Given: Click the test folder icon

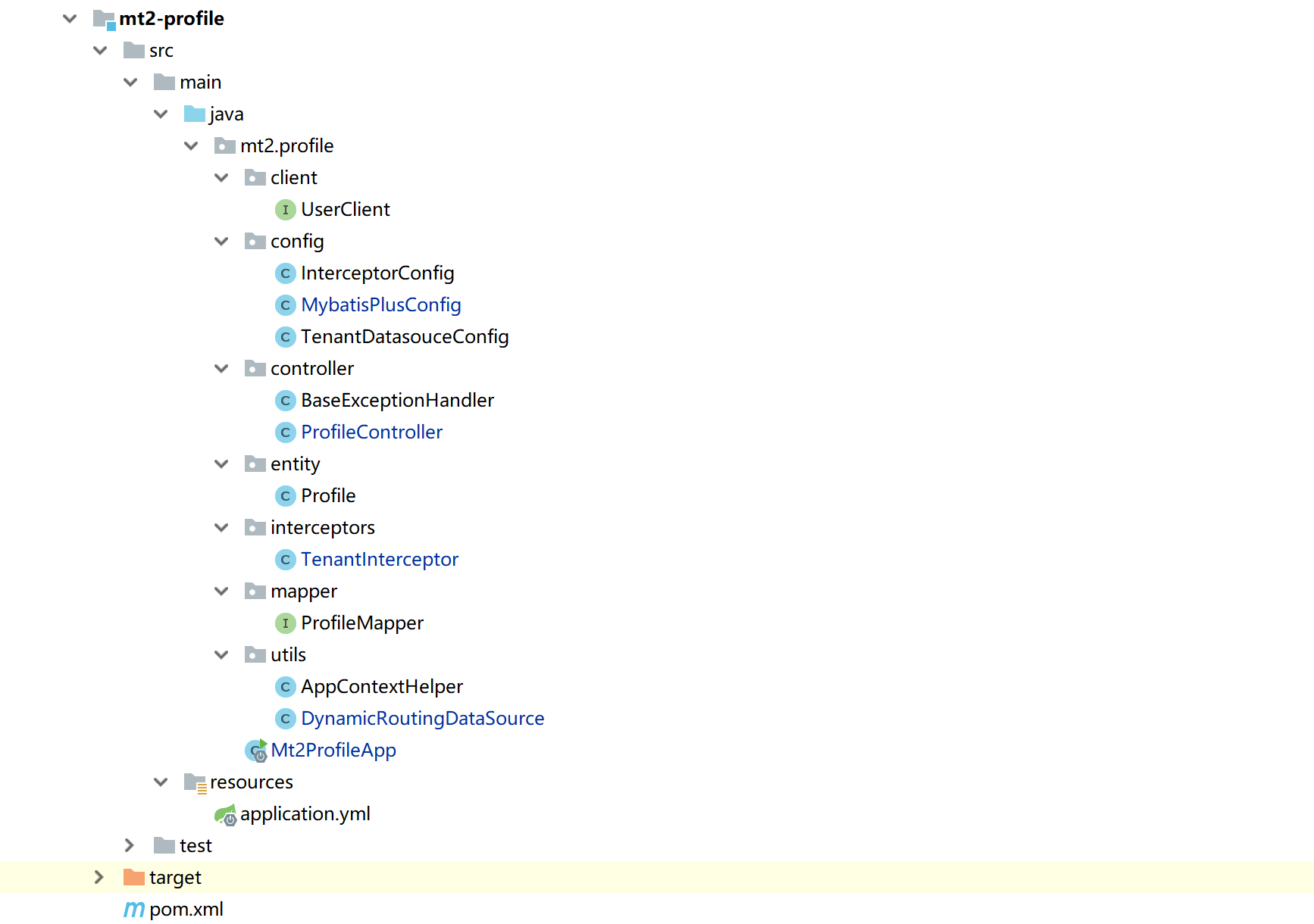Looking at the screenshot, I should point(164,845).
